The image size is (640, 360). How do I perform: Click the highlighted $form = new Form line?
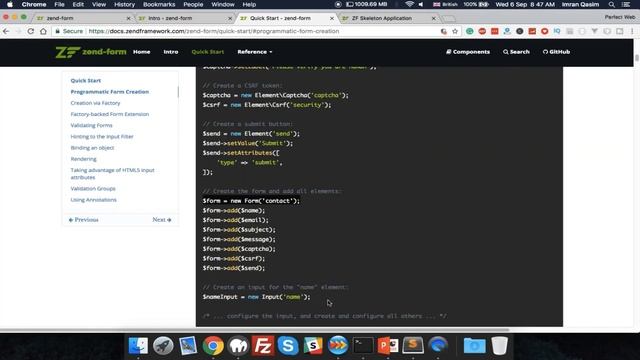(x=251, y=201)
